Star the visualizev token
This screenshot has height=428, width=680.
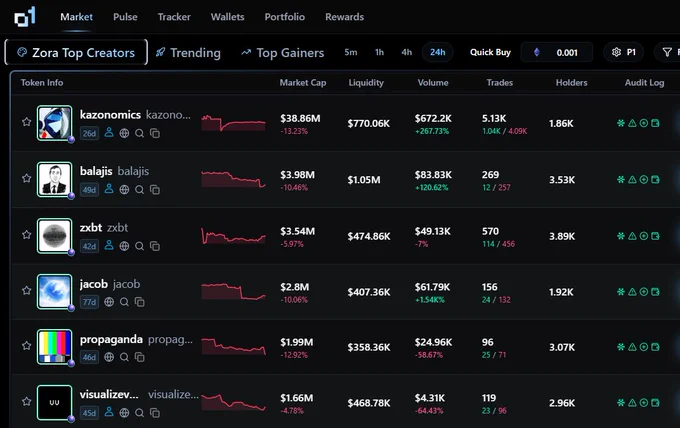pos(26,402)
